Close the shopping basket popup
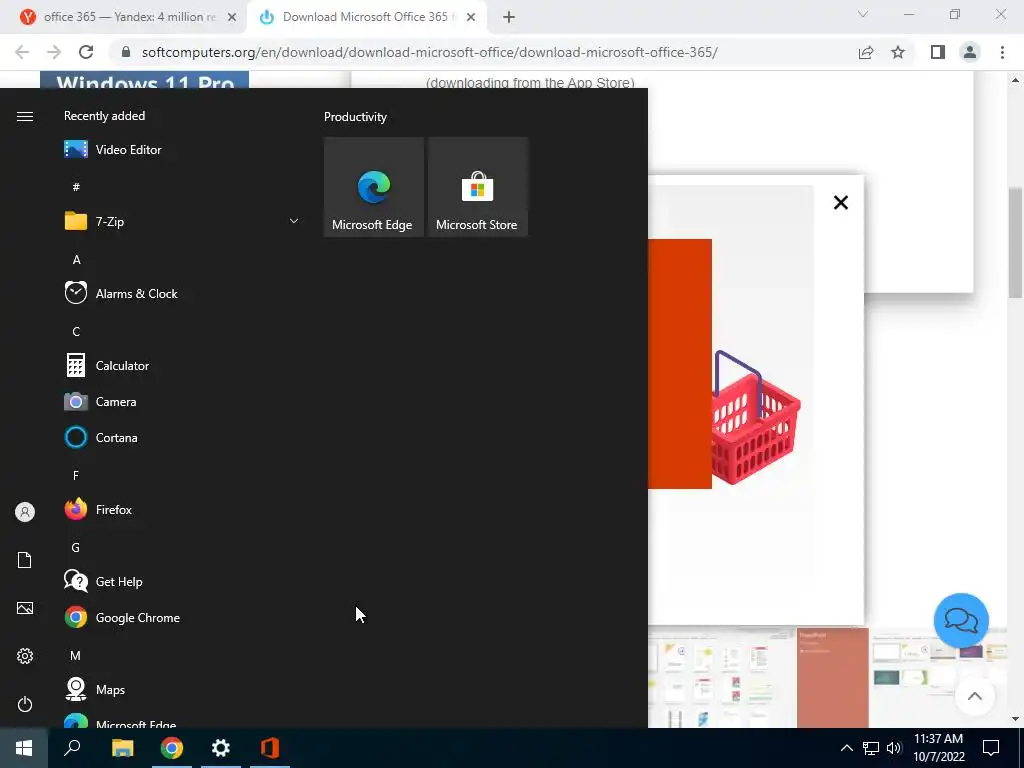The height and width of the screenshot is (768, 1024). (841, 202)
